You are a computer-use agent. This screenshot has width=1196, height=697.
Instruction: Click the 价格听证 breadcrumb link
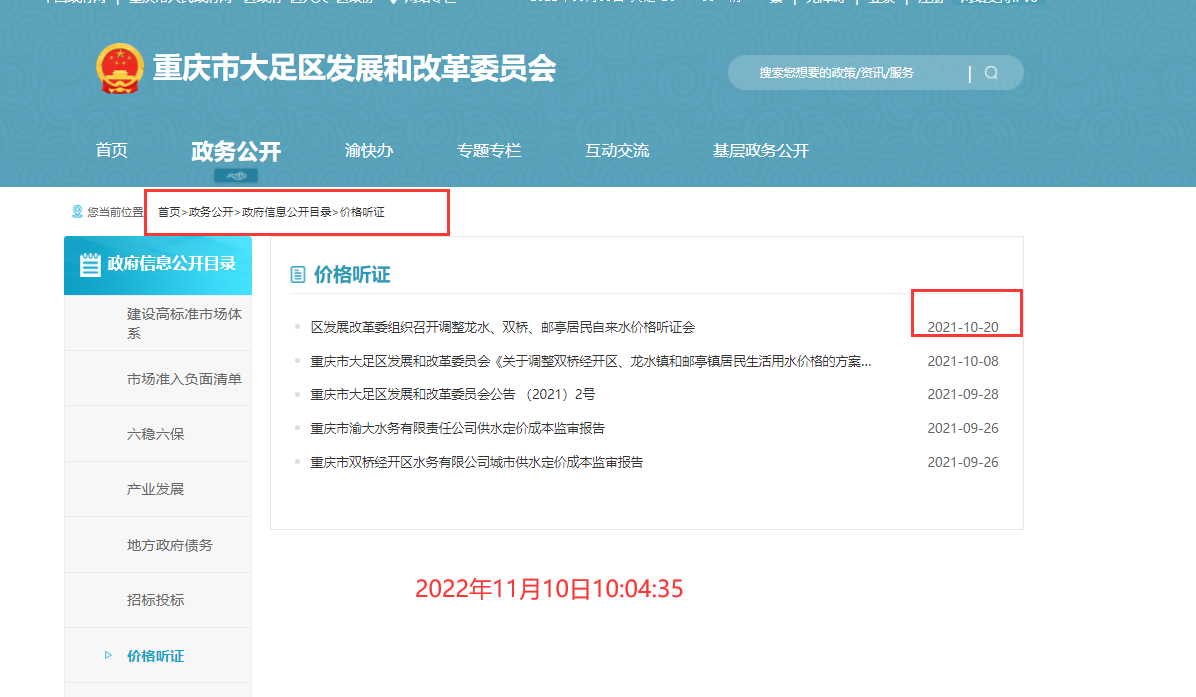362,212
